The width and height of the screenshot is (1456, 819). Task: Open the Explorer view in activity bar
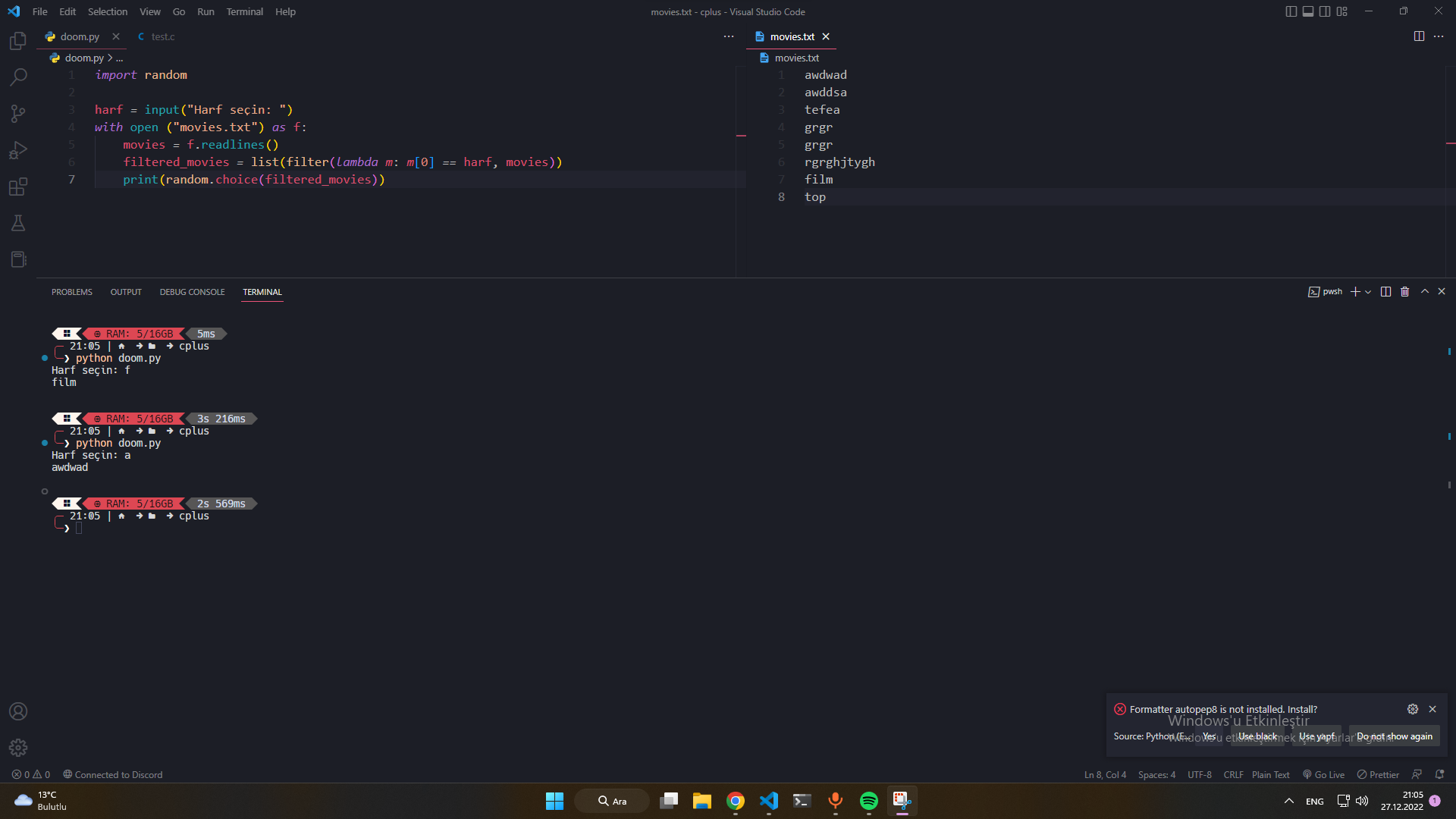coord(18,41)
